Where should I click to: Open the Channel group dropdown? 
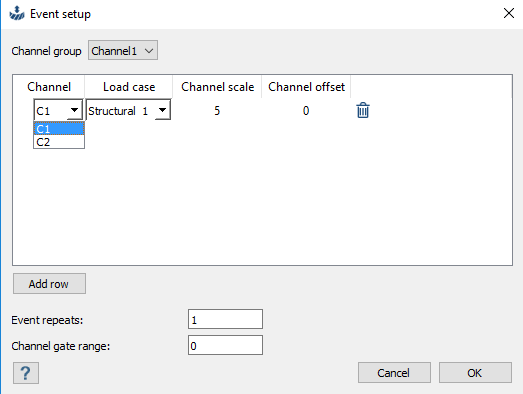coord(123,51)
